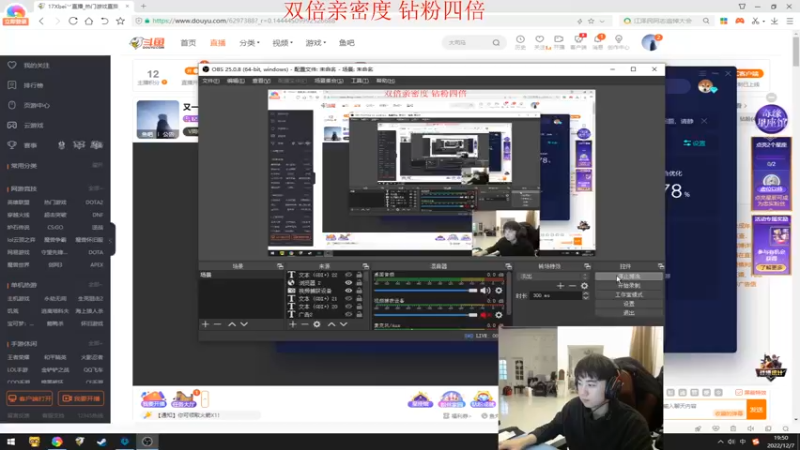Click Exit button in OBS controls
Viewport: 800px width, 450px height.
coord(629,313)
